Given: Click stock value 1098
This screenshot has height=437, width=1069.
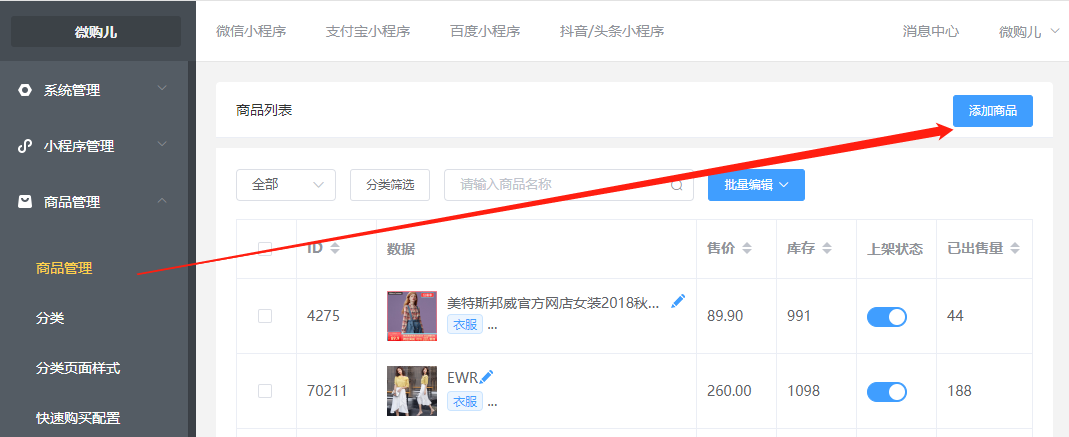Looking at the screenshot, I should click(x=803, y=391).
